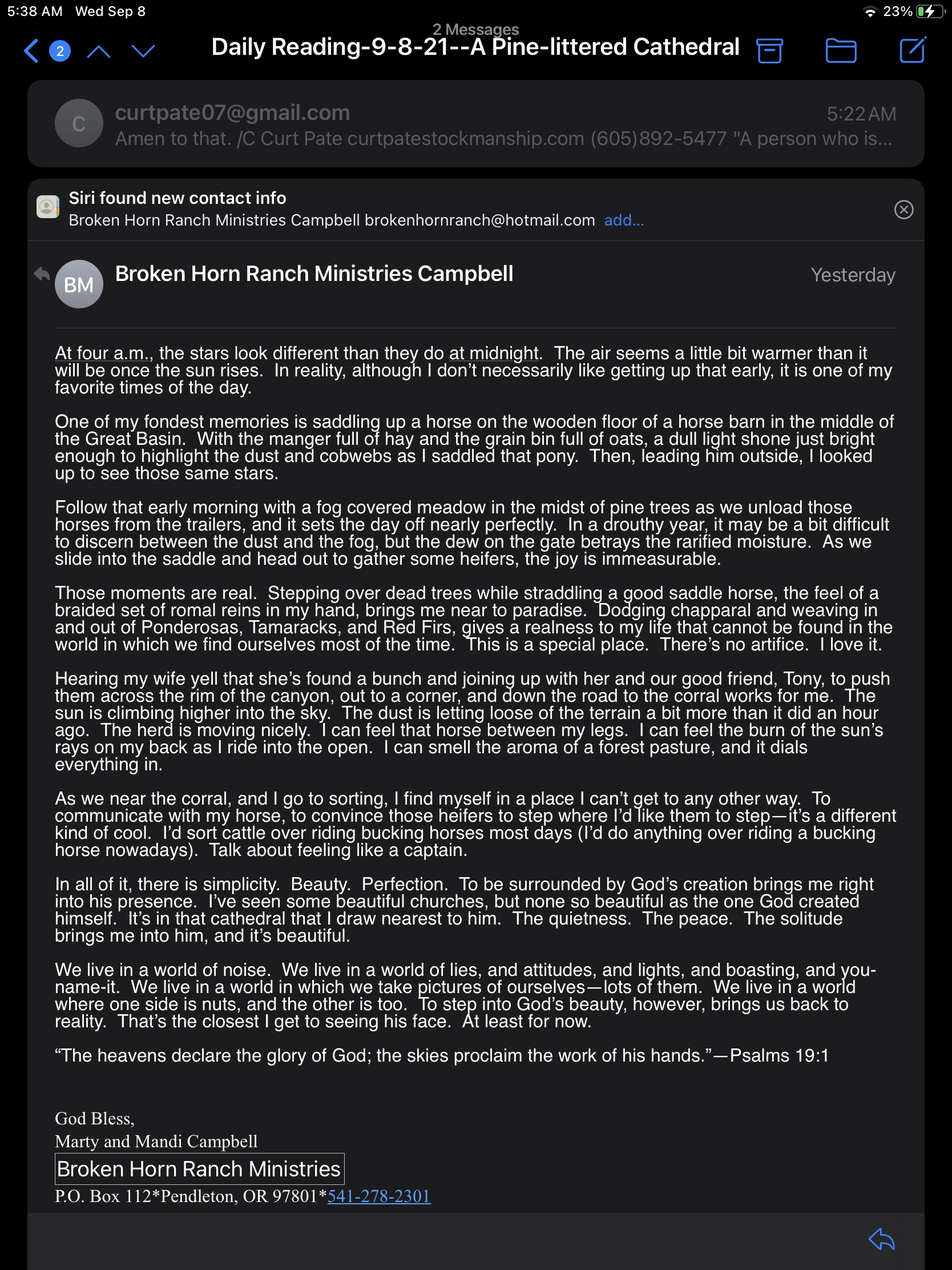Archive this message thread
952x1270 pixels.
(x=769, y=50)
